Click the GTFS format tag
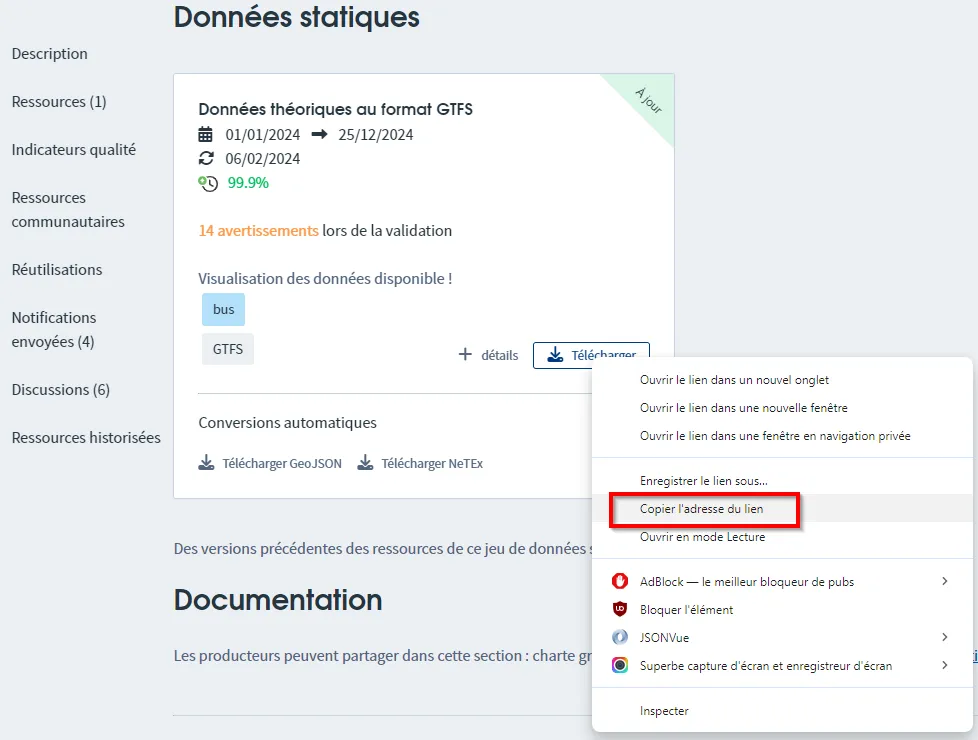978x740 pixels. [x=228, y=349]
